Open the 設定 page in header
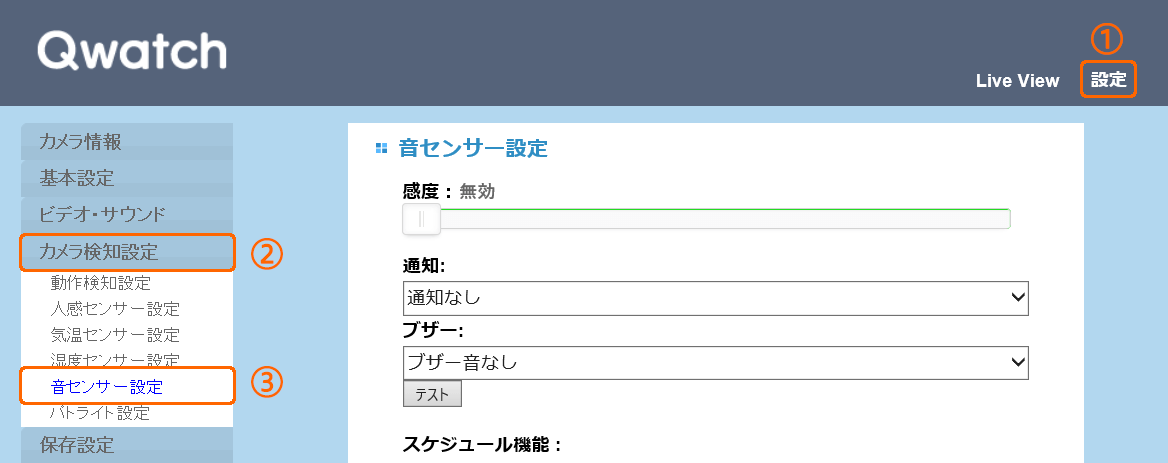Viewport: 1168px width, 463px height. pos(1108,80)
